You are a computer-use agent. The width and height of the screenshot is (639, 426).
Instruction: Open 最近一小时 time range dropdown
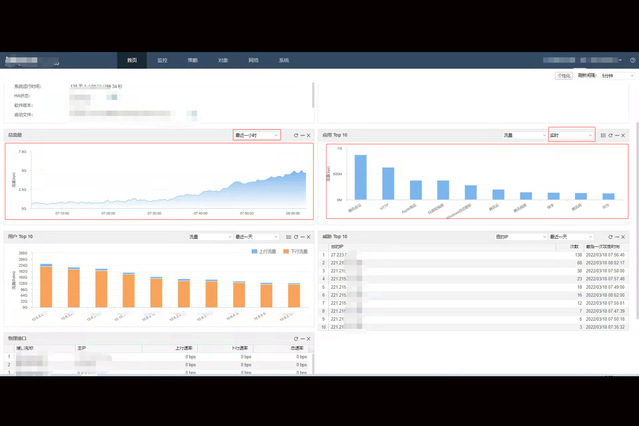point(256,135)
